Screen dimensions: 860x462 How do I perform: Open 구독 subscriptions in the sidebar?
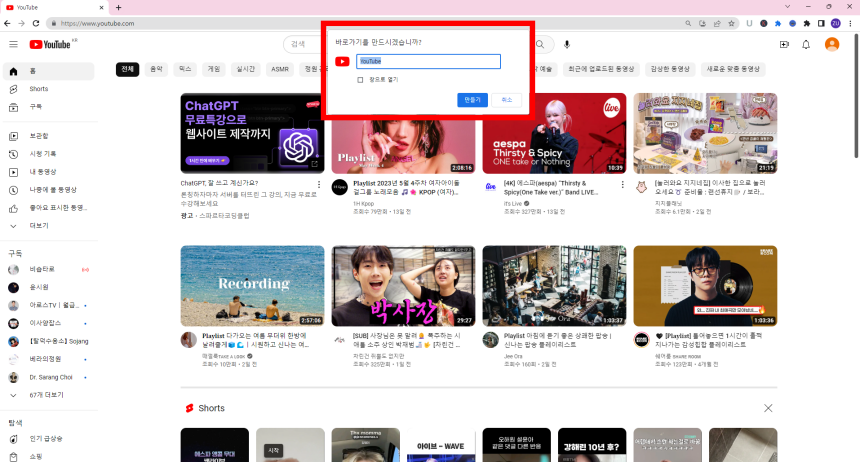pyautogui.click(x=49, y=107)
